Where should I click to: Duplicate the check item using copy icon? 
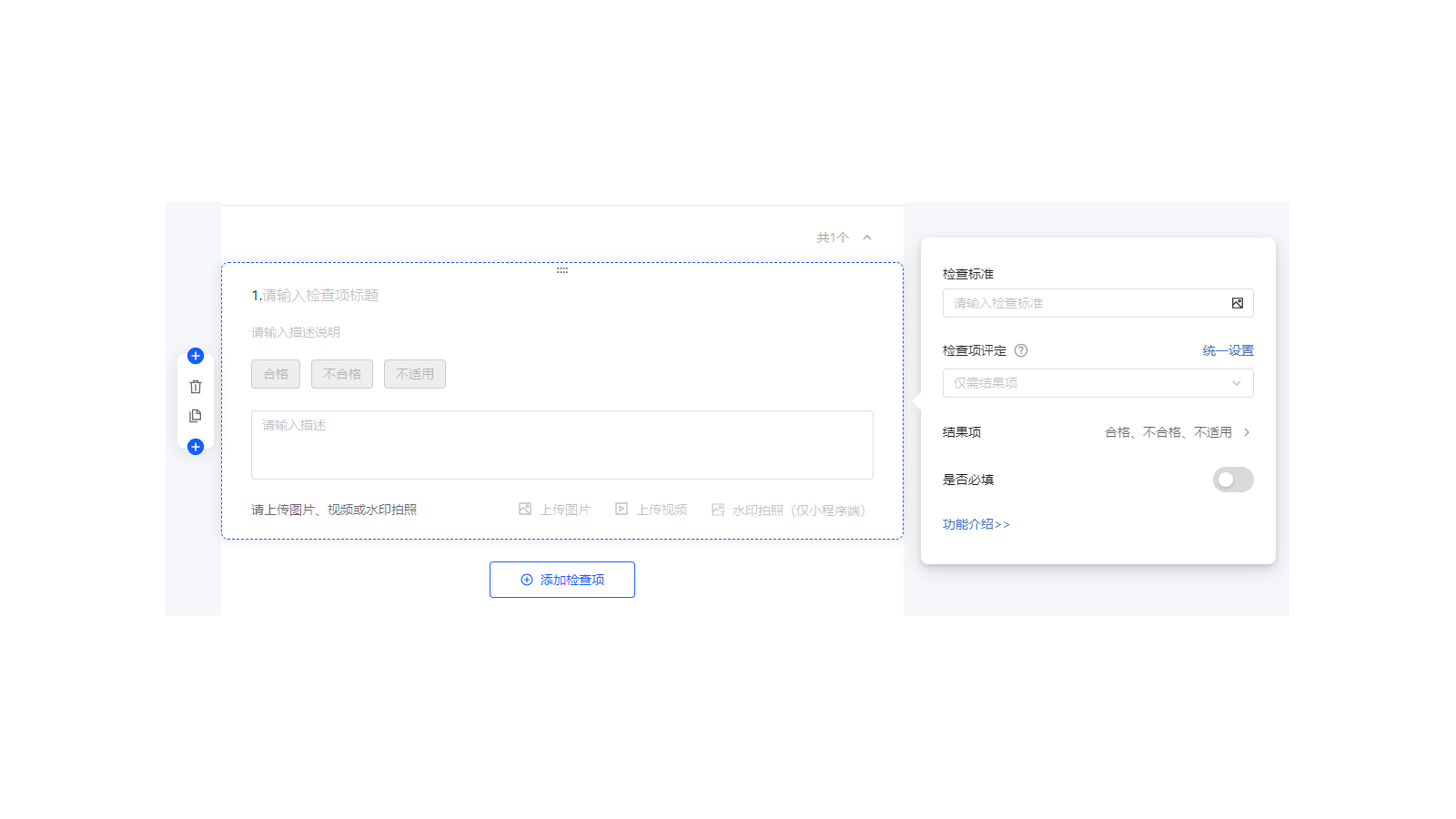click(x=195, y=416)
